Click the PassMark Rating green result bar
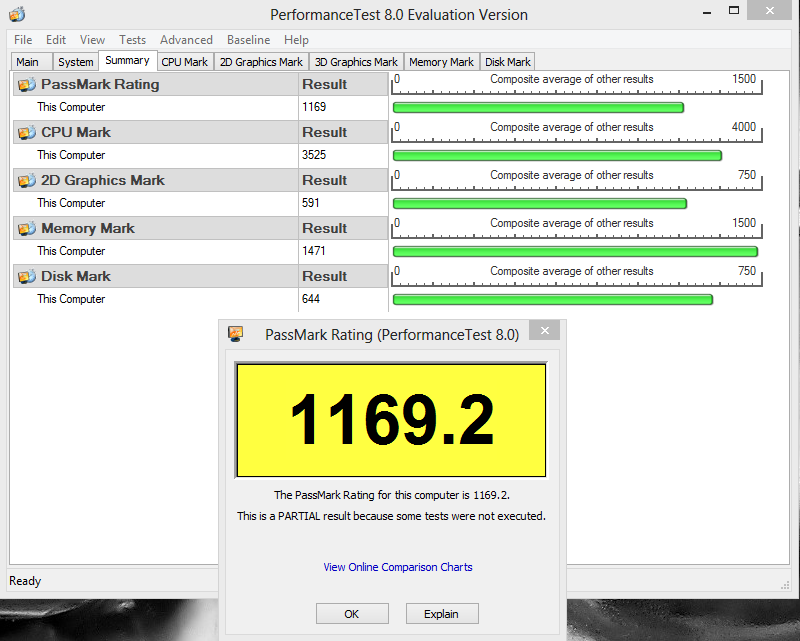800x641 pixels. (x=538, y=108)
